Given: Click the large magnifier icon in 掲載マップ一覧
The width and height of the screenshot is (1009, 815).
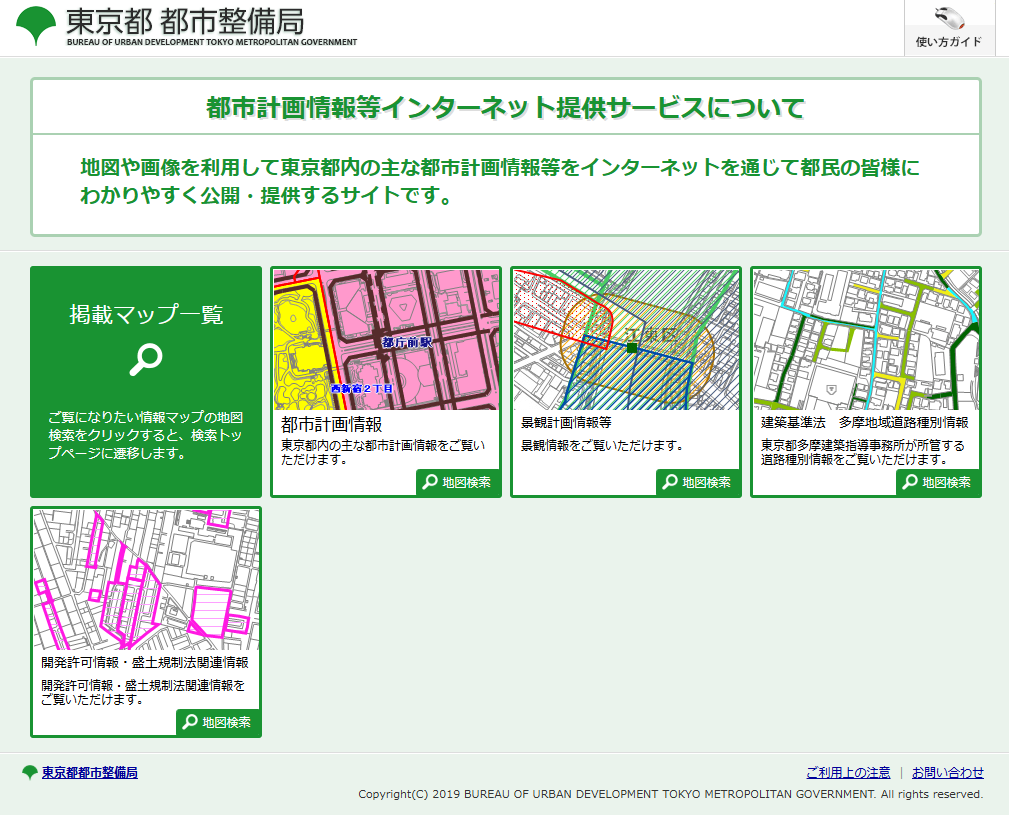Looking at the screenshot, I should point(146,360).
